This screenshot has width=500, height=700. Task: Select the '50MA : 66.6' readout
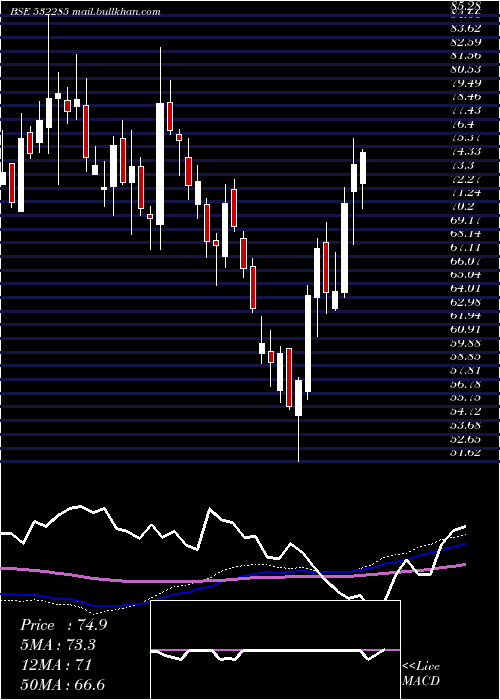point(62,684)
